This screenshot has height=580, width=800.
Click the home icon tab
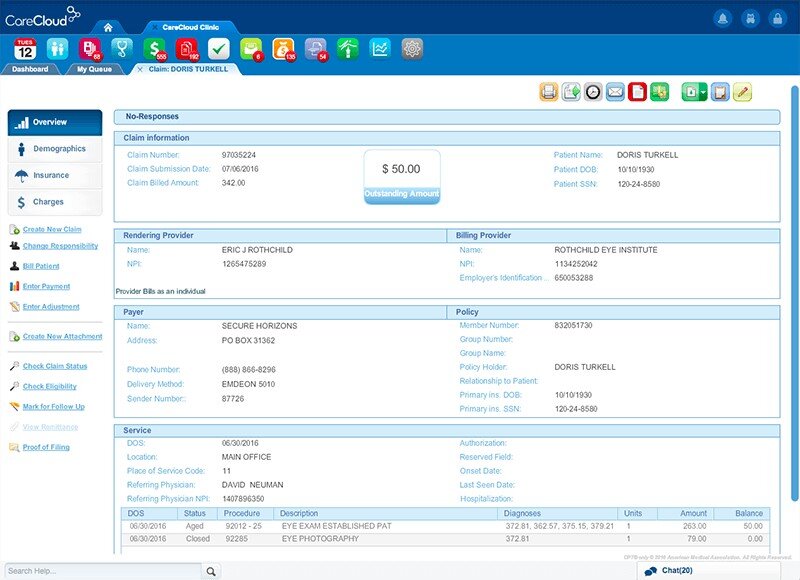(108, 27)
